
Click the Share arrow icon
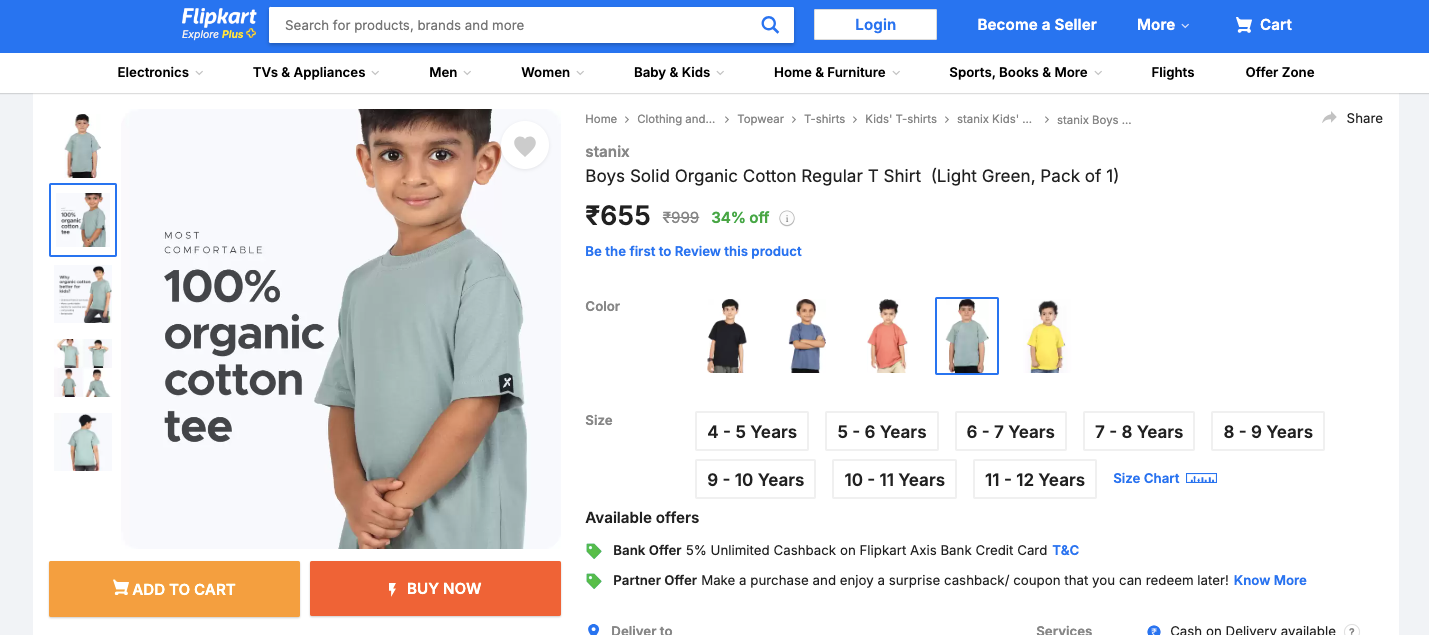point(1329,118)
